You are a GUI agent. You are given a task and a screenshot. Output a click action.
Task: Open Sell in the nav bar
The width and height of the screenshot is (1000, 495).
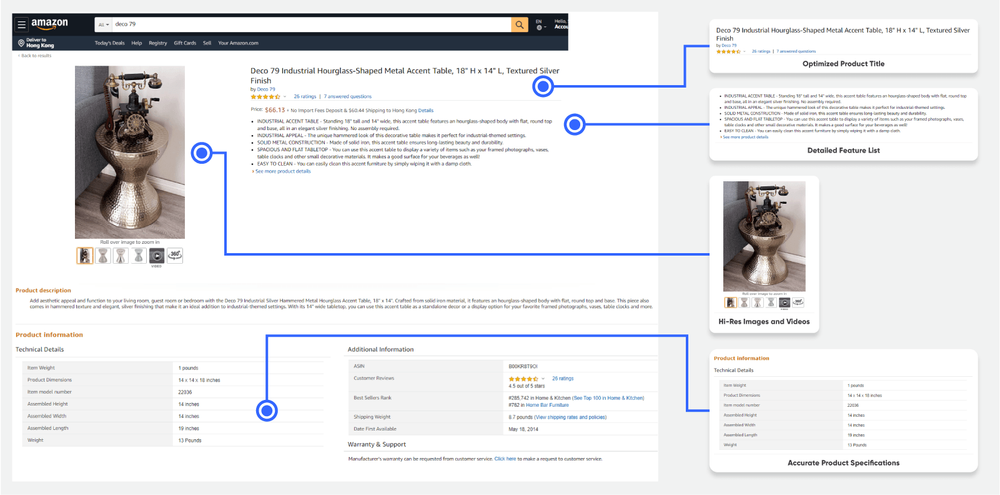(207, 43)
